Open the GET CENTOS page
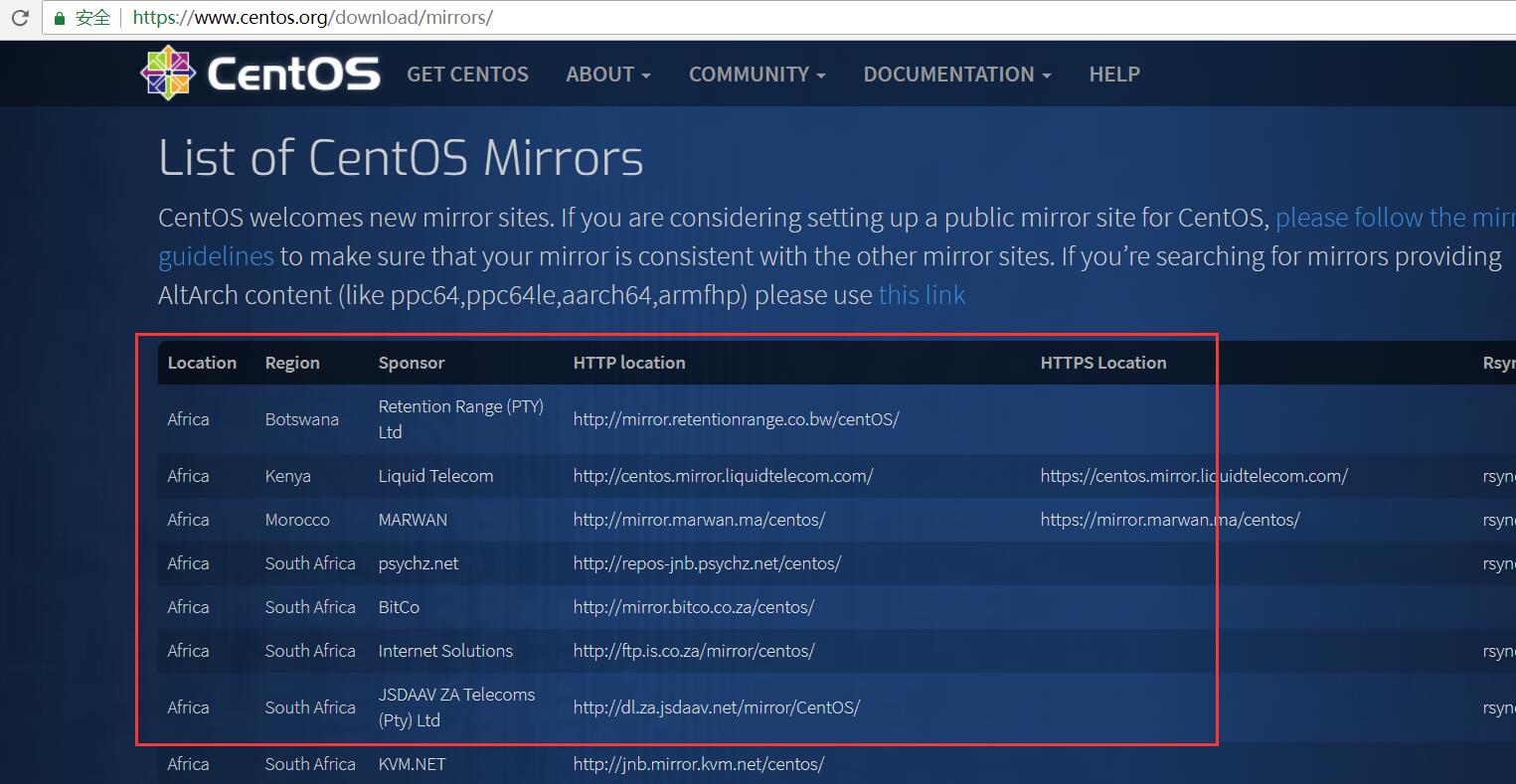1516x784 pixels. tap(467, 75)
